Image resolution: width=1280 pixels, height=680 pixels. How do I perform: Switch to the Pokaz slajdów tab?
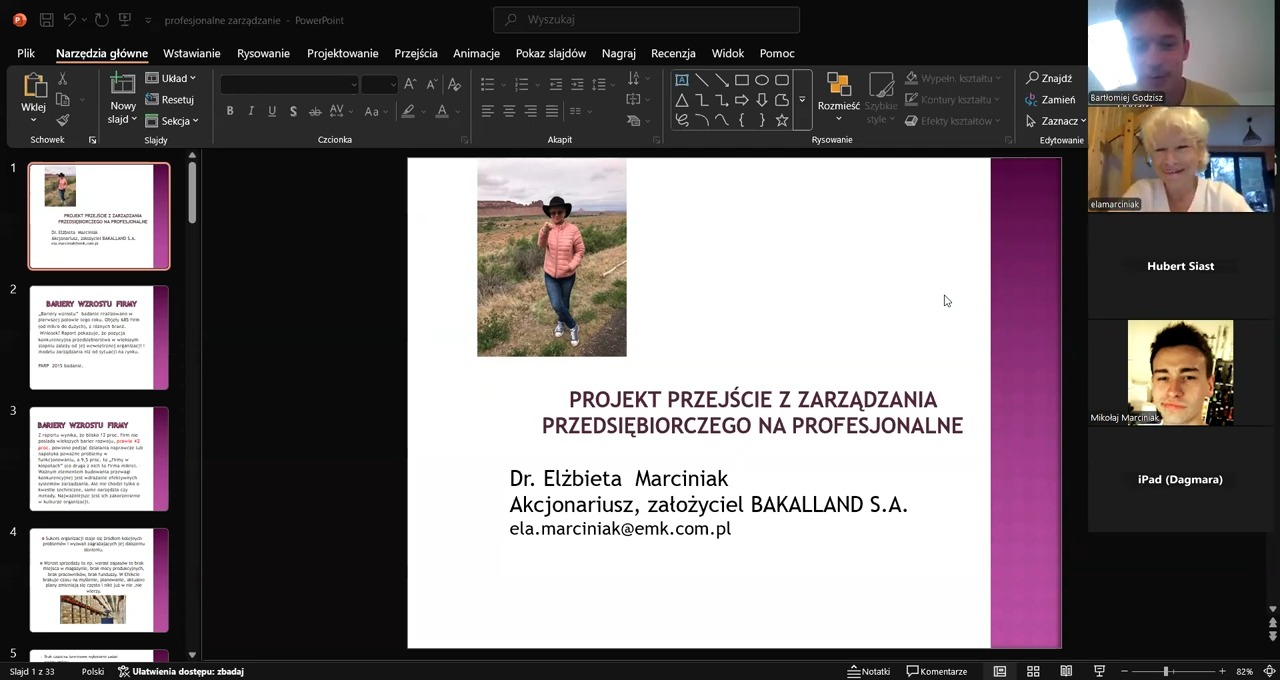[x=551, y=53]
